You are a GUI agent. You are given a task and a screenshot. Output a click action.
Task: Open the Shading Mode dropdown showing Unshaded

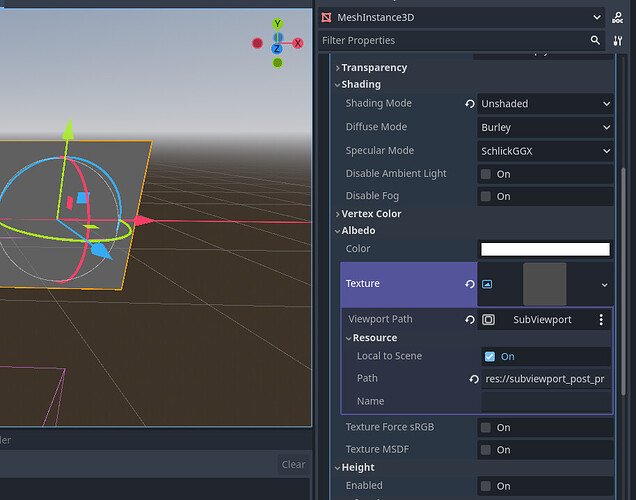click(545, 104)
